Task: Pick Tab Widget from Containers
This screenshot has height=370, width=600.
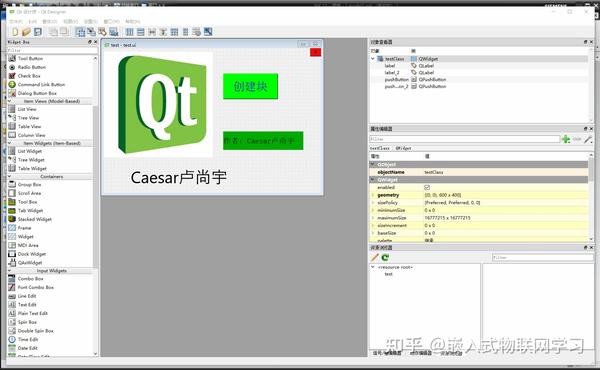Action: (30, 210)
